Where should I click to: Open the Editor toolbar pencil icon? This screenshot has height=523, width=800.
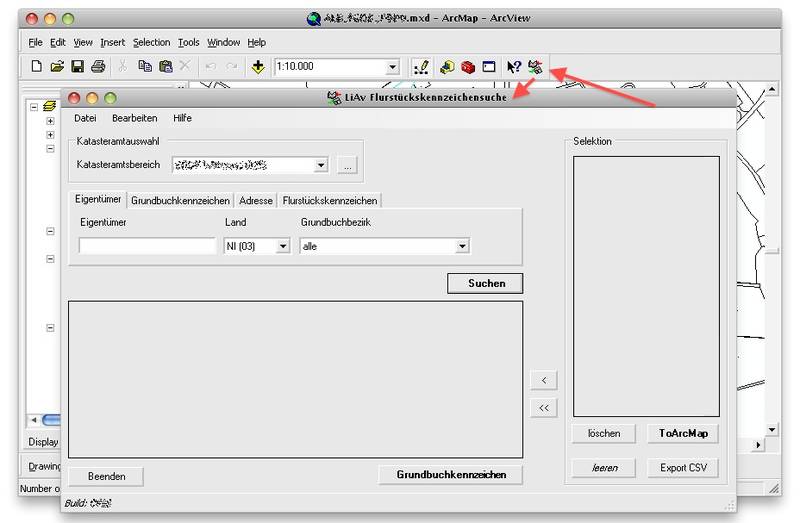pos(421,67)
